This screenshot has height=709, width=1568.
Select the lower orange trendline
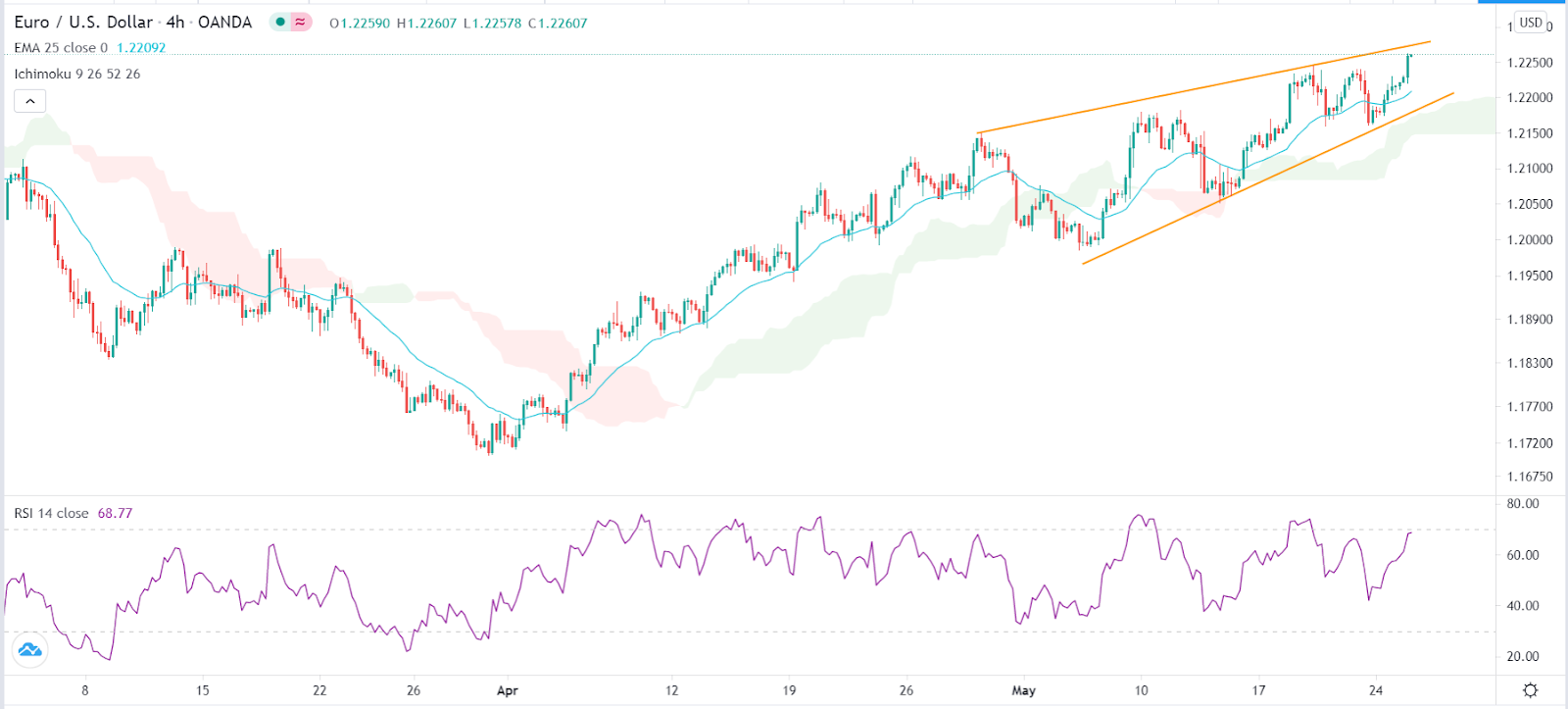tap(1268, 178)
